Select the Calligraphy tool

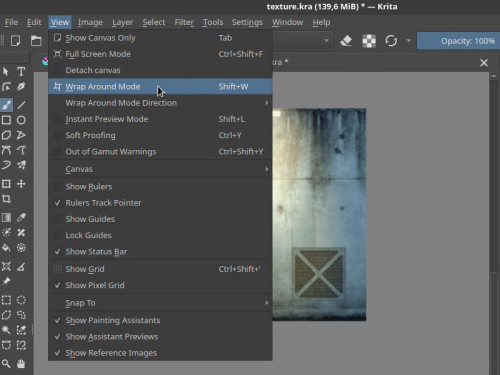click(21, 87)
